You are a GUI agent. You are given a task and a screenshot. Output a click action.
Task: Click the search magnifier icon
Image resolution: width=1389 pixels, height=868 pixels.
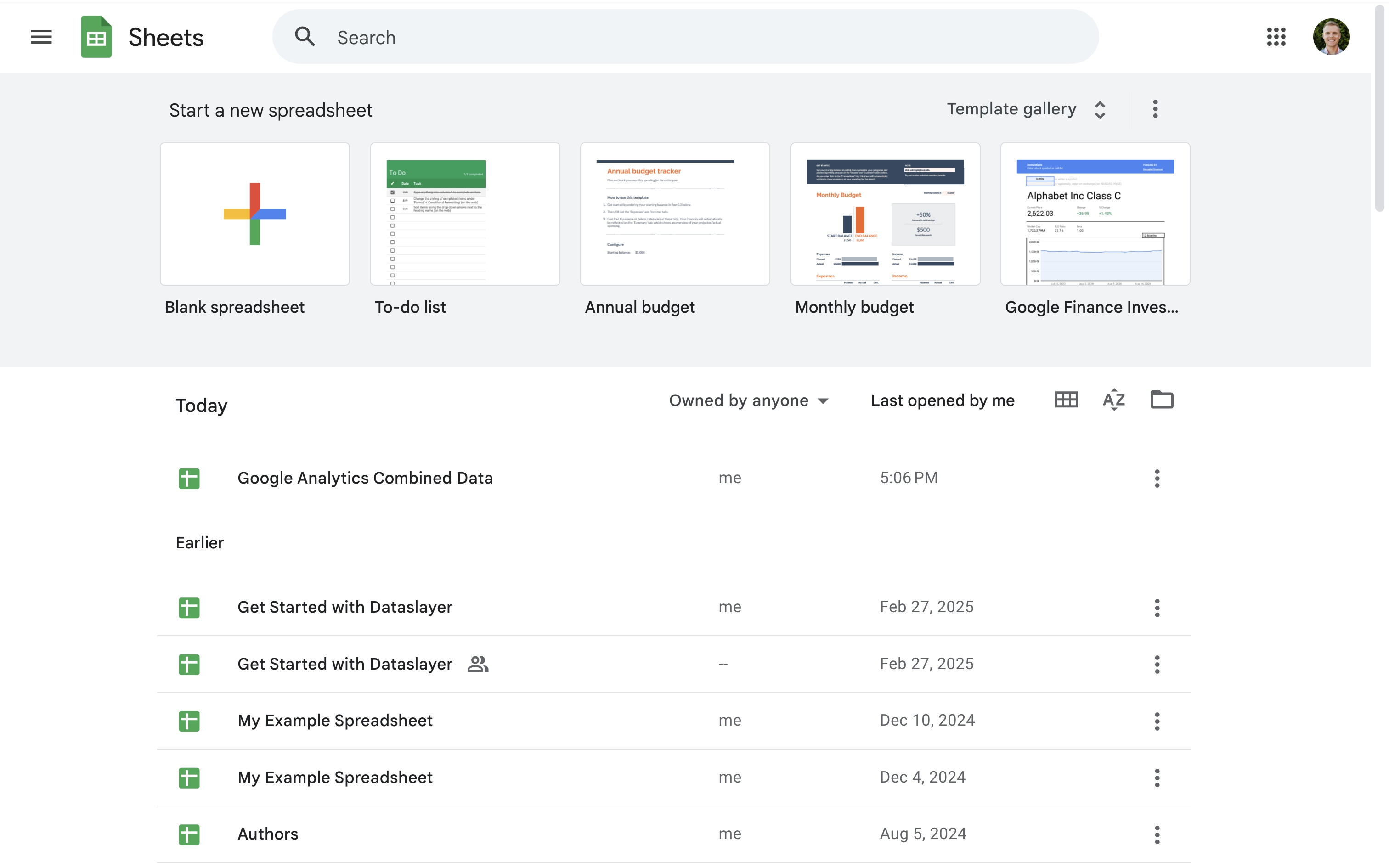[305, 36]
